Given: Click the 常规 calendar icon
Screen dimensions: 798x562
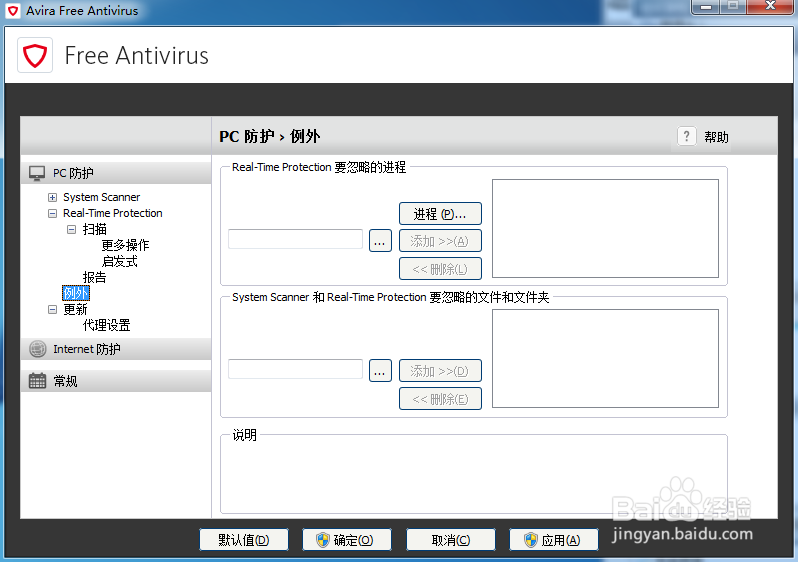Looking at the screenshot, I should [x=37, y=381].
